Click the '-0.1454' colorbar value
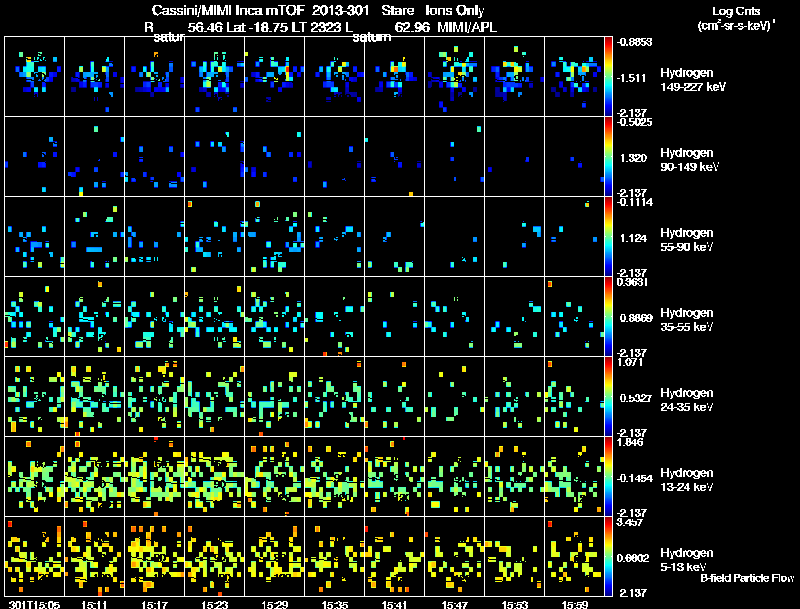800x609 pixels. 634,478
